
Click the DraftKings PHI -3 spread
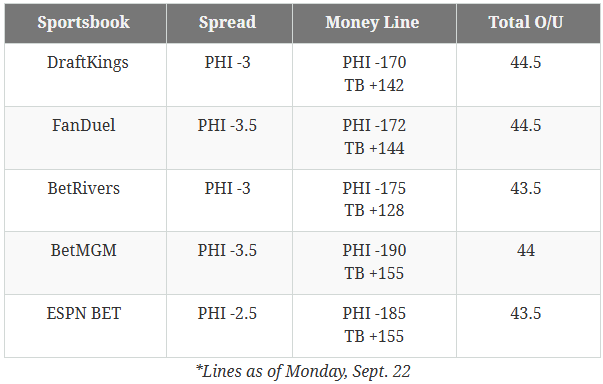227,62
